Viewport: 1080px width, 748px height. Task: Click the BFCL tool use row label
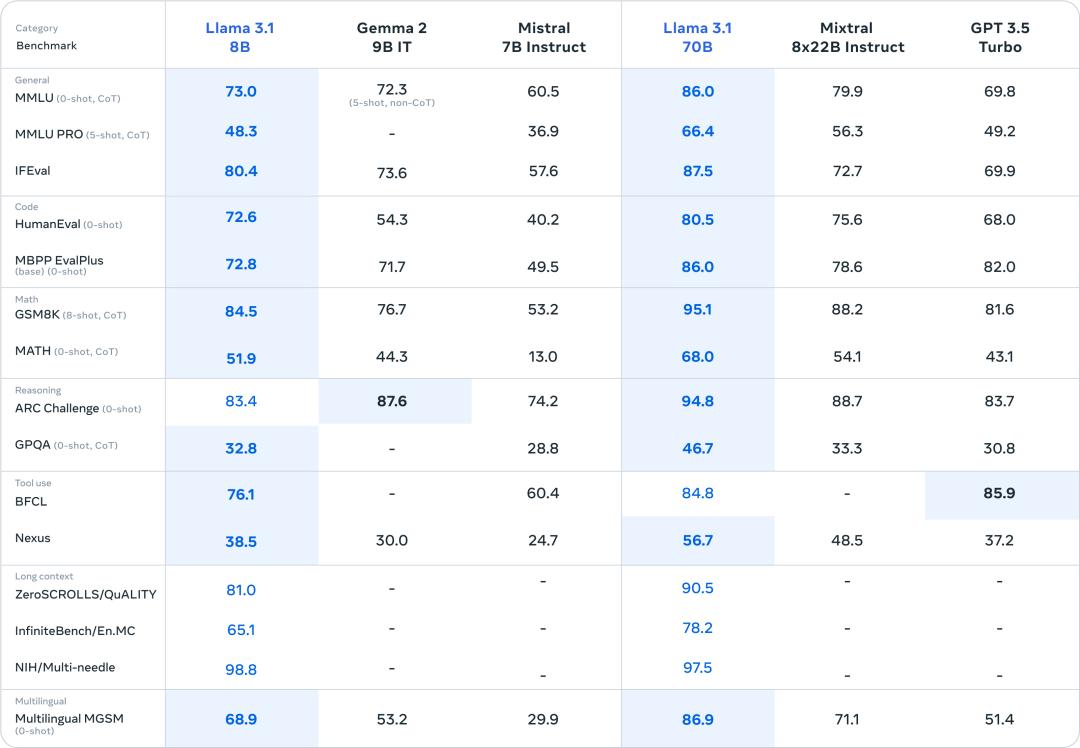pyautogui.click(x=31, y=501)
